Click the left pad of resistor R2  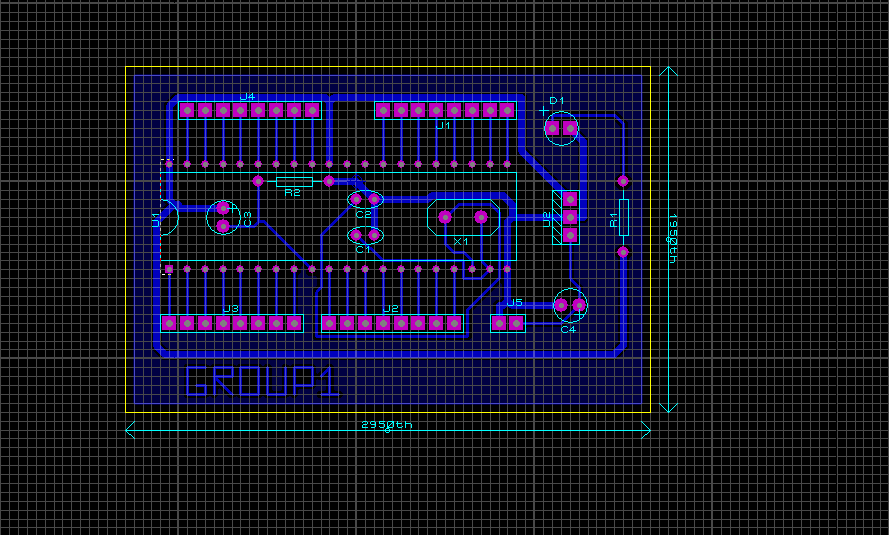258,181
